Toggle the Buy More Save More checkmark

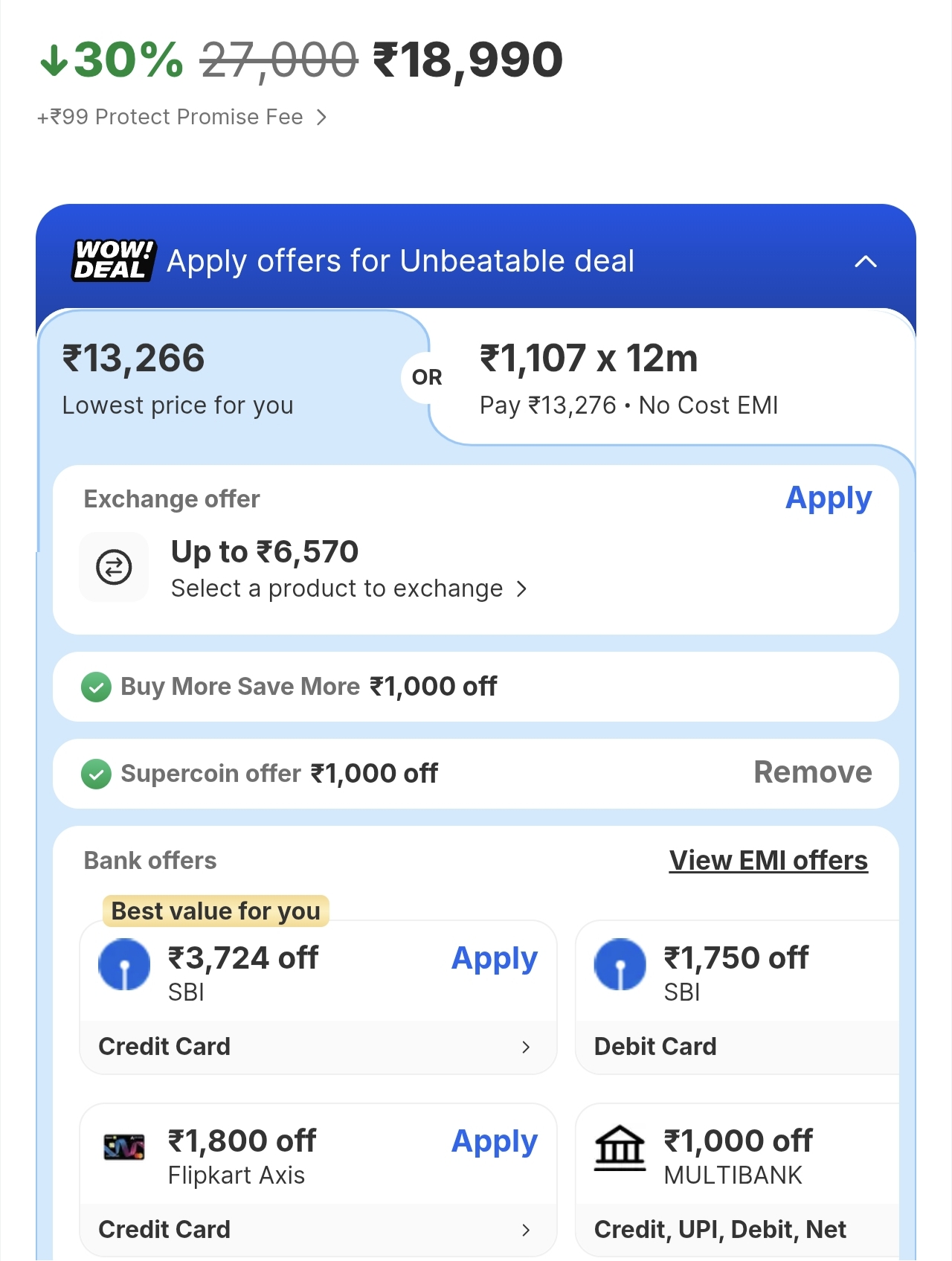(96, 687)
